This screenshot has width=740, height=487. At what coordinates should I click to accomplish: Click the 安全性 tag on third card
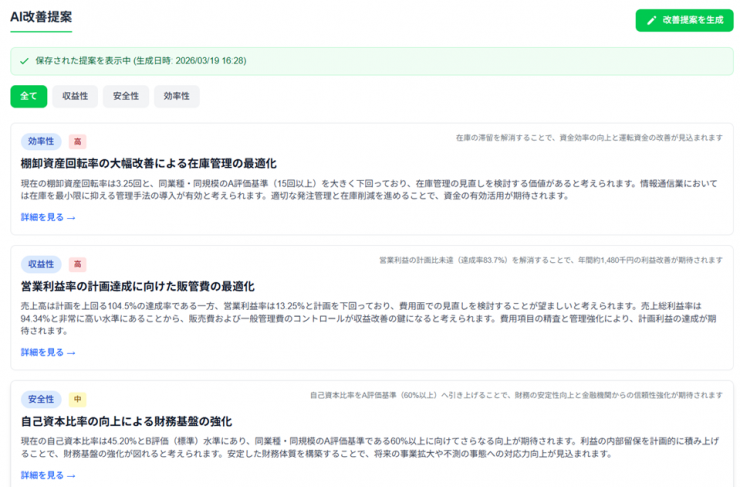click(x=41, y=399)
